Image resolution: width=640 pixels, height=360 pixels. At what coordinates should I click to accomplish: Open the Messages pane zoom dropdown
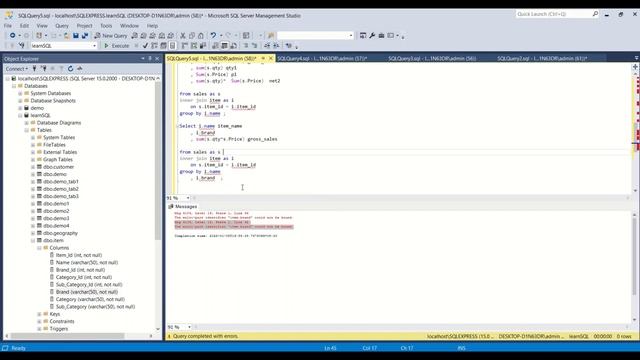tap(189, 327)
